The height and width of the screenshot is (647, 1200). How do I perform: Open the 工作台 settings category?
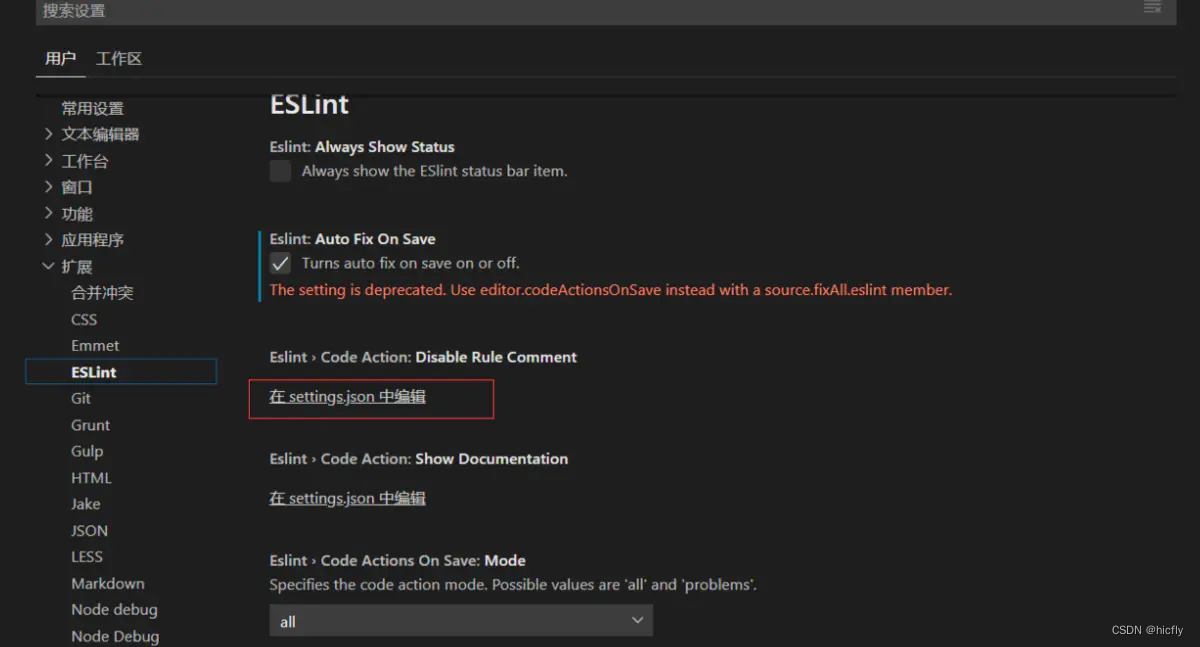click(x=85, y=161)
